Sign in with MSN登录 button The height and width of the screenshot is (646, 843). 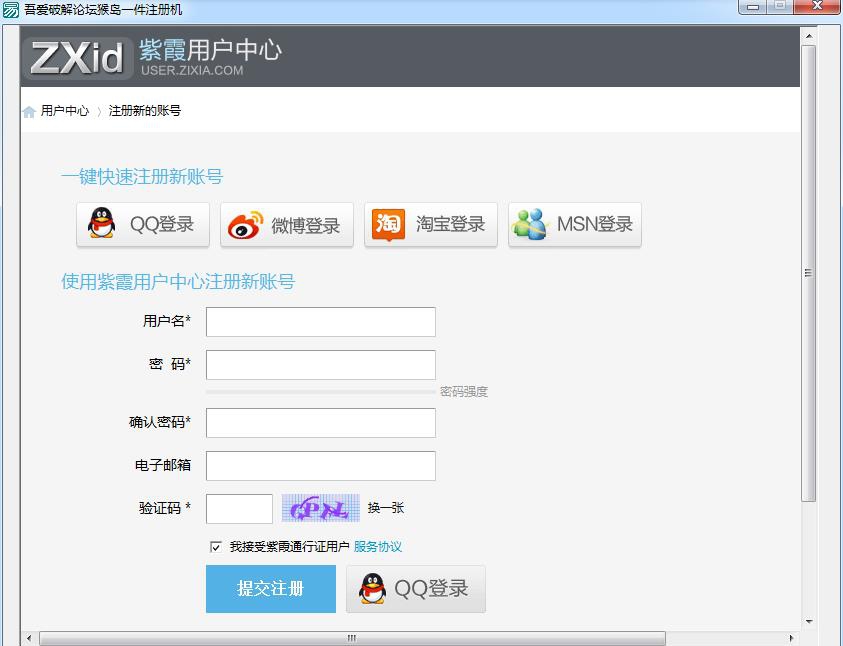[575, 225]
